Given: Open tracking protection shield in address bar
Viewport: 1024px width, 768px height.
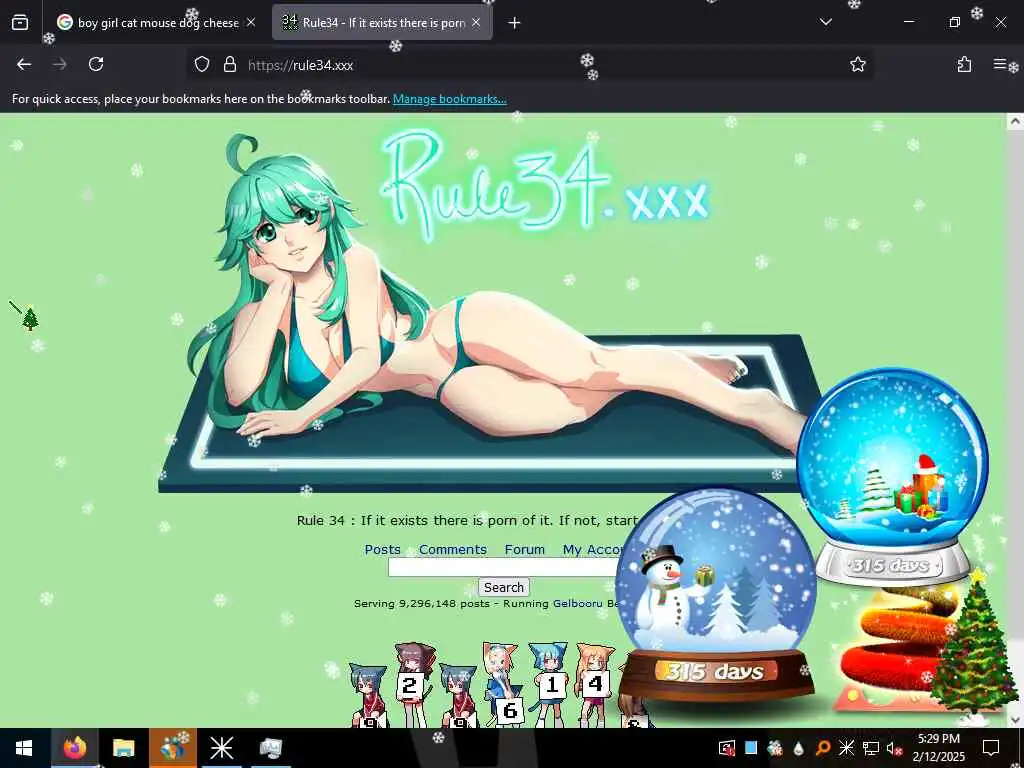Looking at the screenshot, I should [202, 64].
